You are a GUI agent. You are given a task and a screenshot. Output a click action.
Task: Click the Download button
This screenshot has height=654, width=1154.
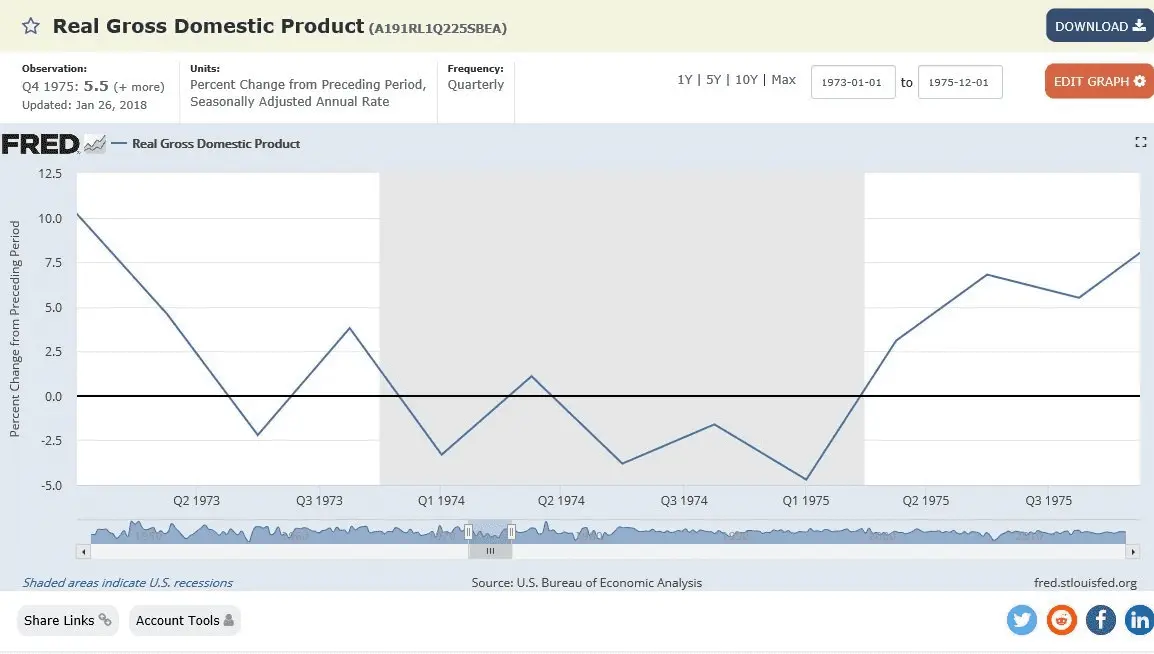(x=1099, y=26)
